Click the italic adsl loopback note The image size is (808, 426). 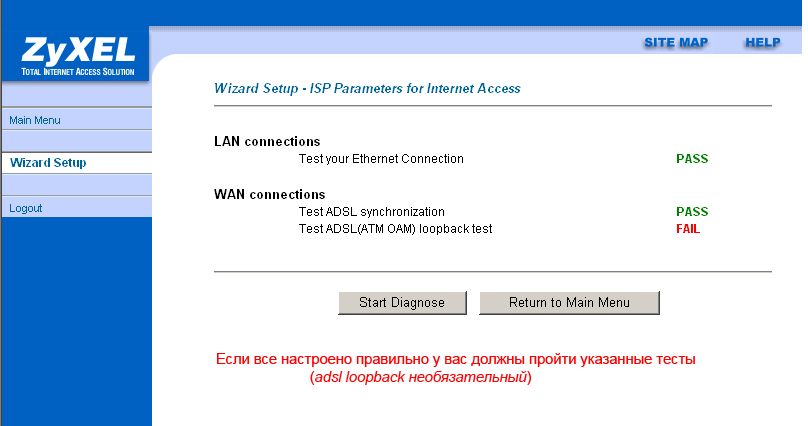click(x=420, y=377)
